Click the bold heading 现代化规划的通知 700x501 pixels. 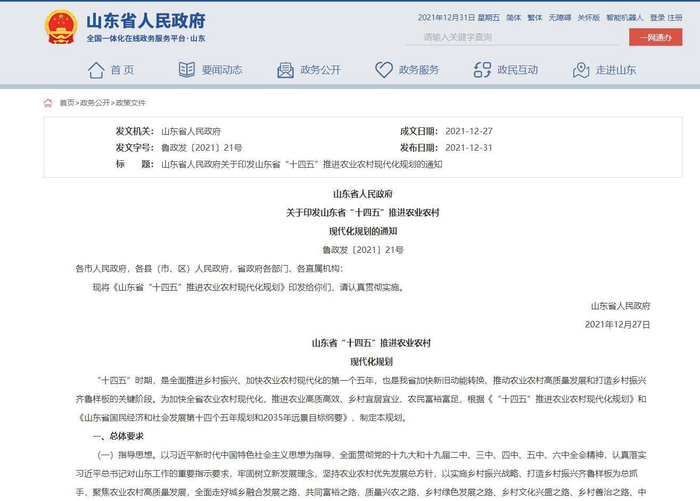coord(363,231)
